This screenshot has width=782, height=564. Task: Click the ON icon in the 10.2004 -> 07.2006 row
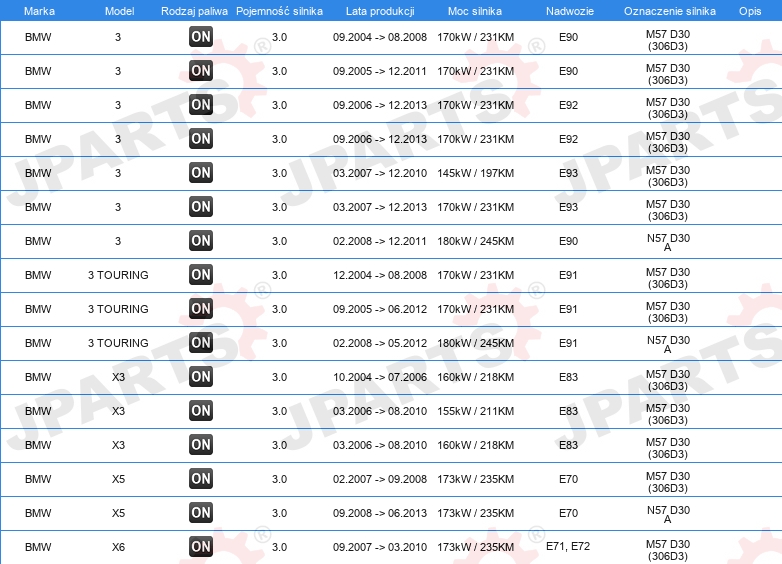201,377
